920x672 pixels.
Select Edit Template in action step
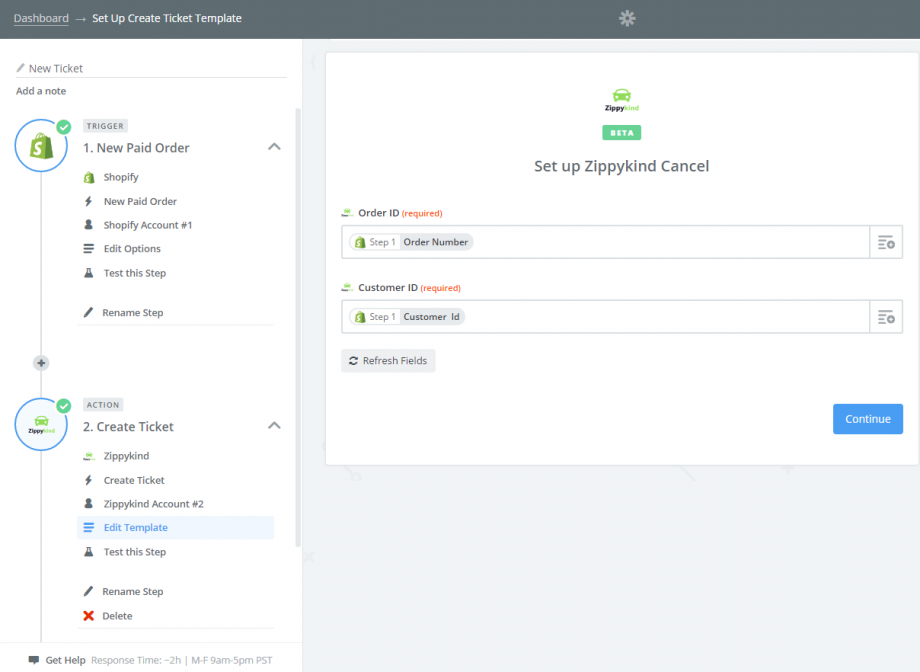click(175, 528)
